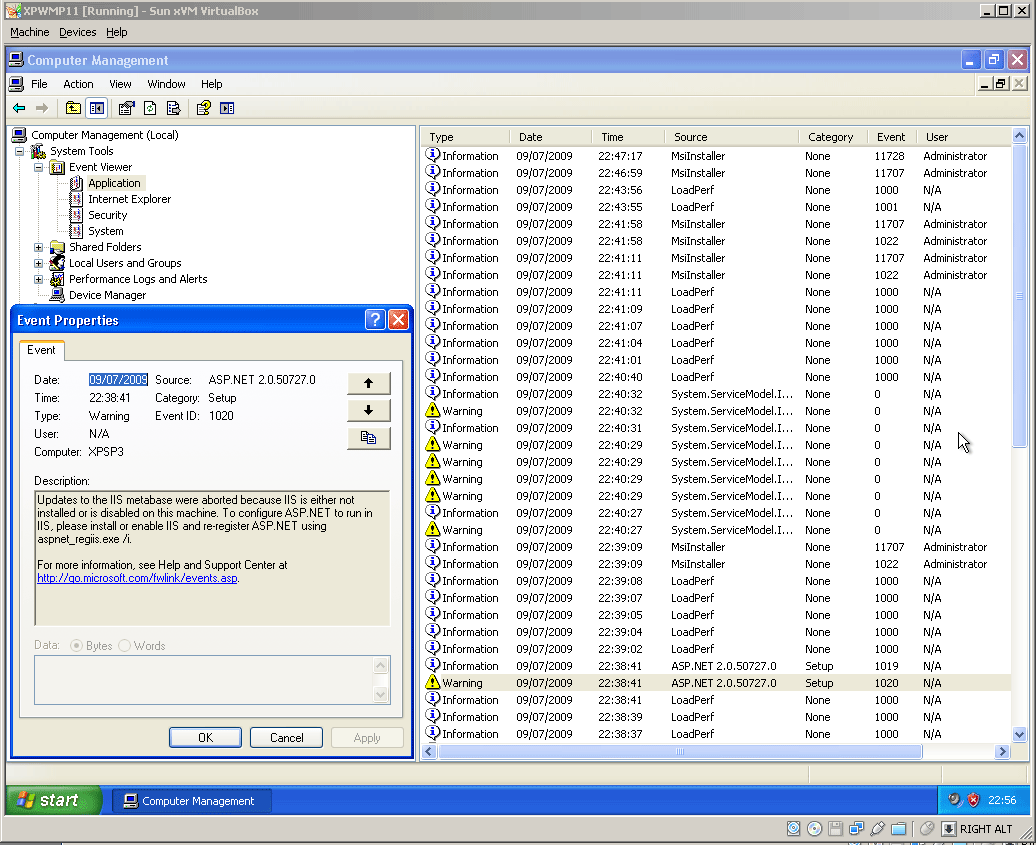The width and height of the screenshot is (1036, 845).
Task: Collapse the System Tools tree node
Action: [x=20, y=151]
